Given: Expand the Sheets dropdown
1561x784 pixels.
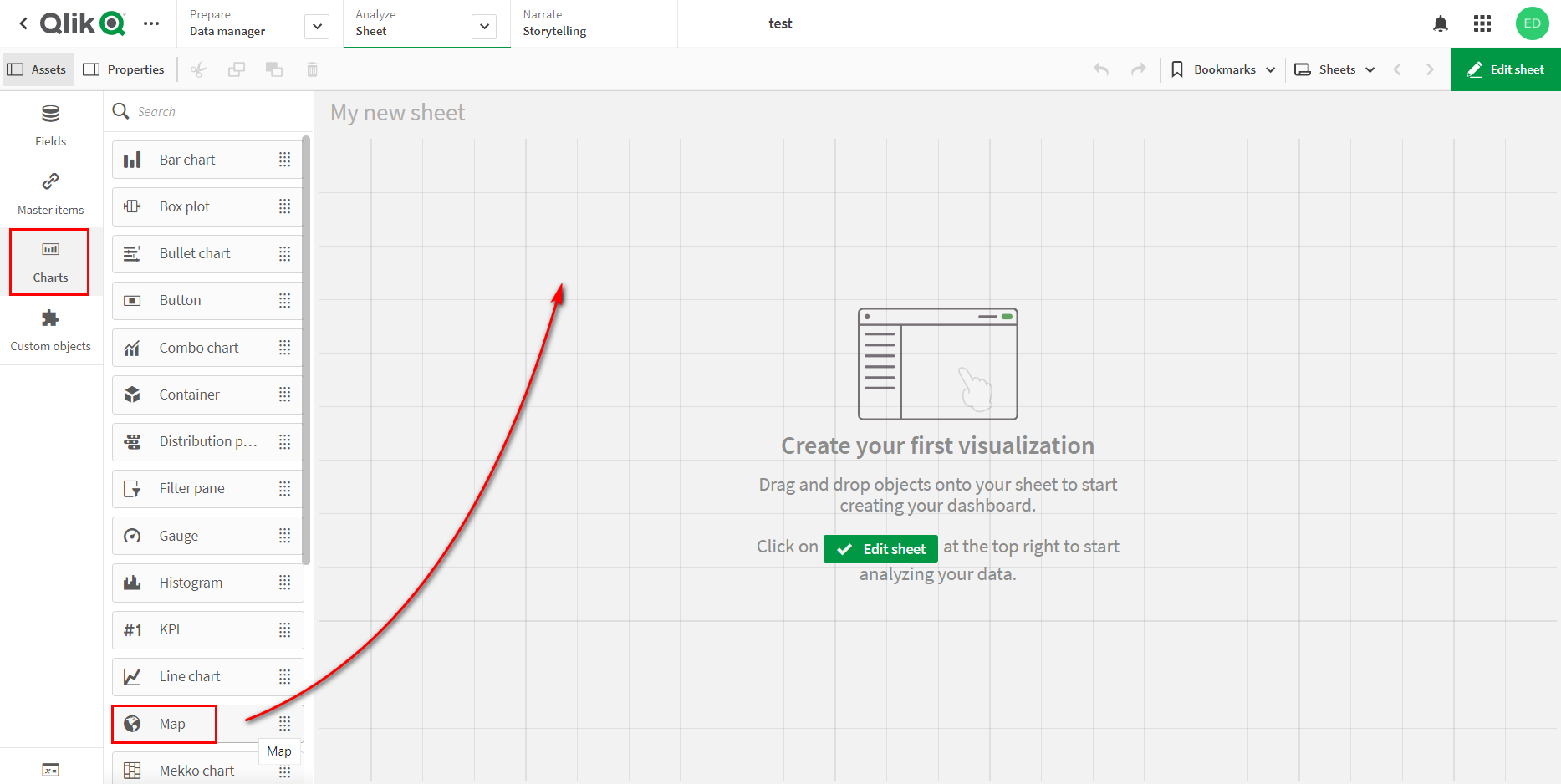Looking at the screenshot, I should (1334, 69).
